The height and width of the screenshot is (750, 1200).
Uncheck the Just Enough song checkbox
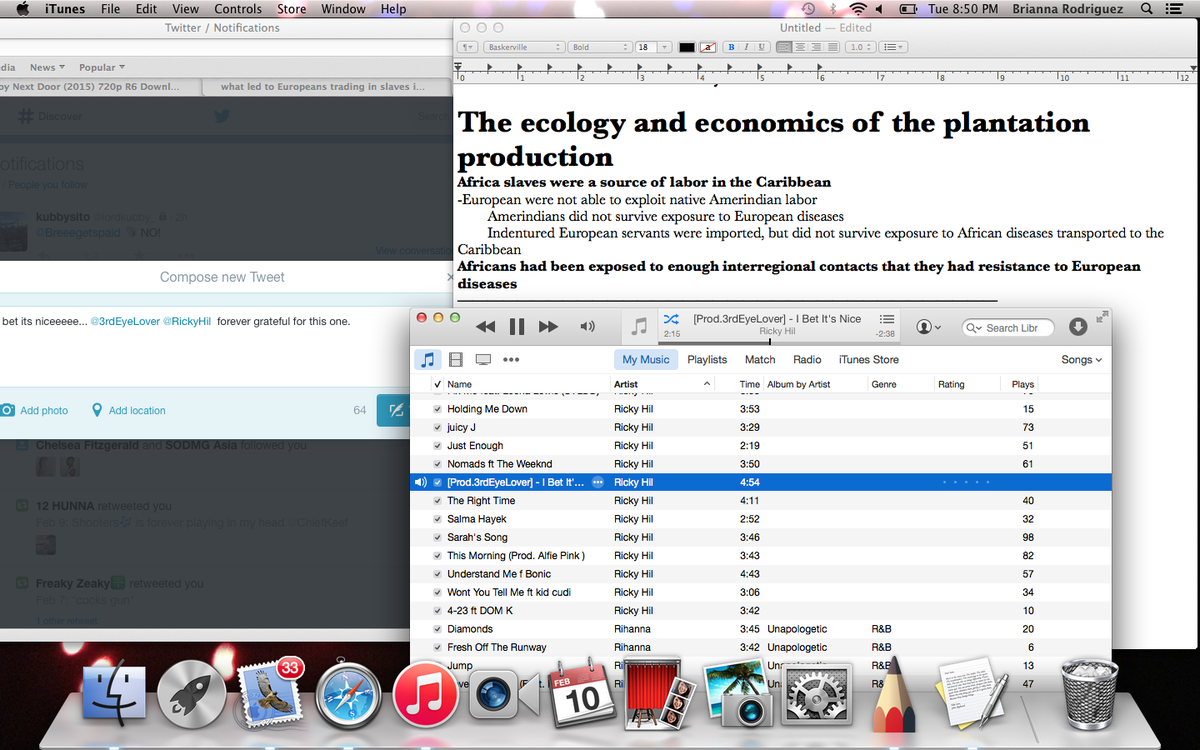437,446
